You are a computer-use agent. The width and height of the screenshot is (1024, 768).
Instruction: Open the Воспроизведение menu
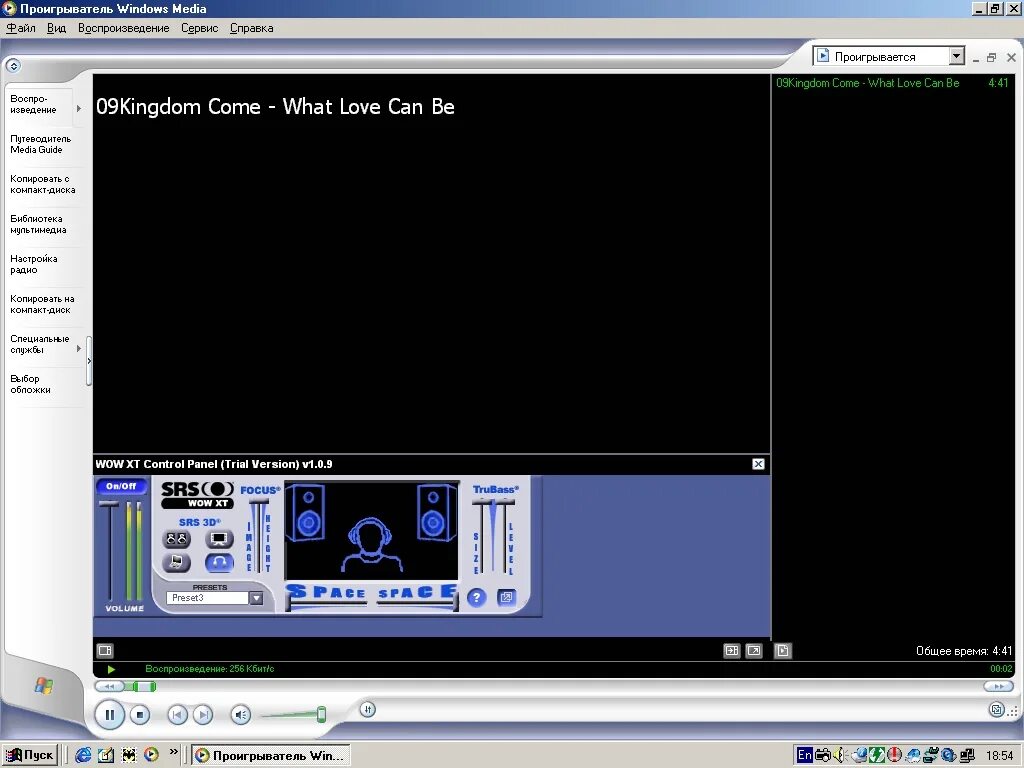point(123,28)
